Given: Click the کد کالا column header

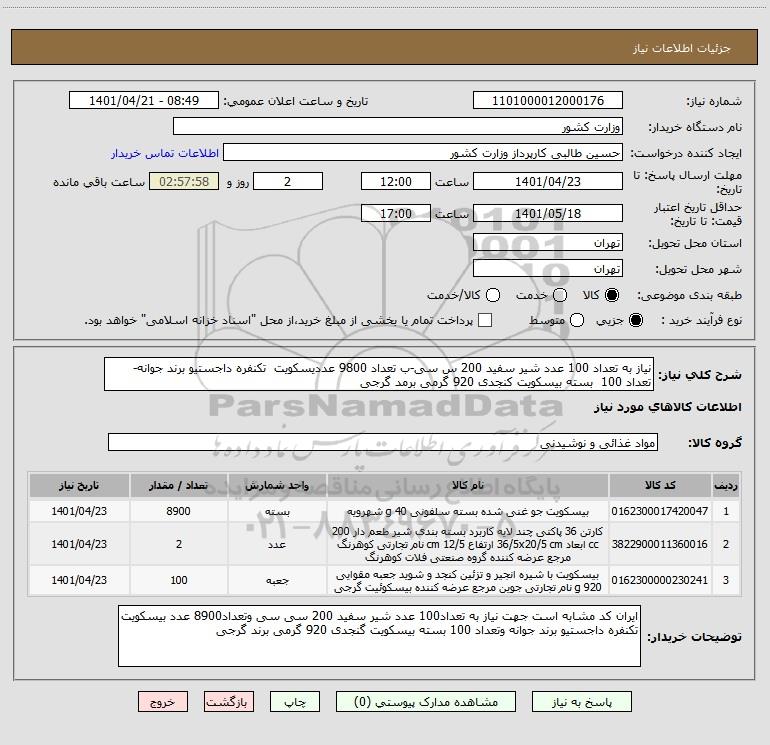Looking at the screenshot, I should click(660, 485).
